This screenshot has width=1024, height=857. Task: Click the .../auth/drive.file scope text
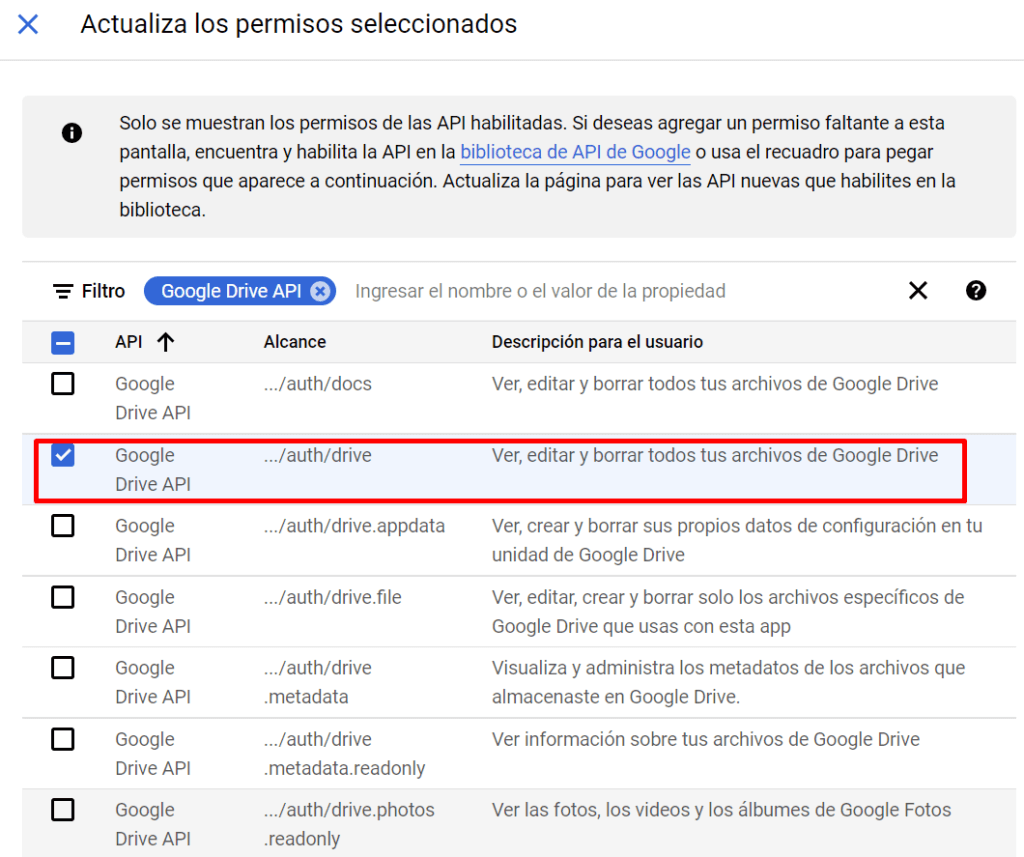pos(333,597)
